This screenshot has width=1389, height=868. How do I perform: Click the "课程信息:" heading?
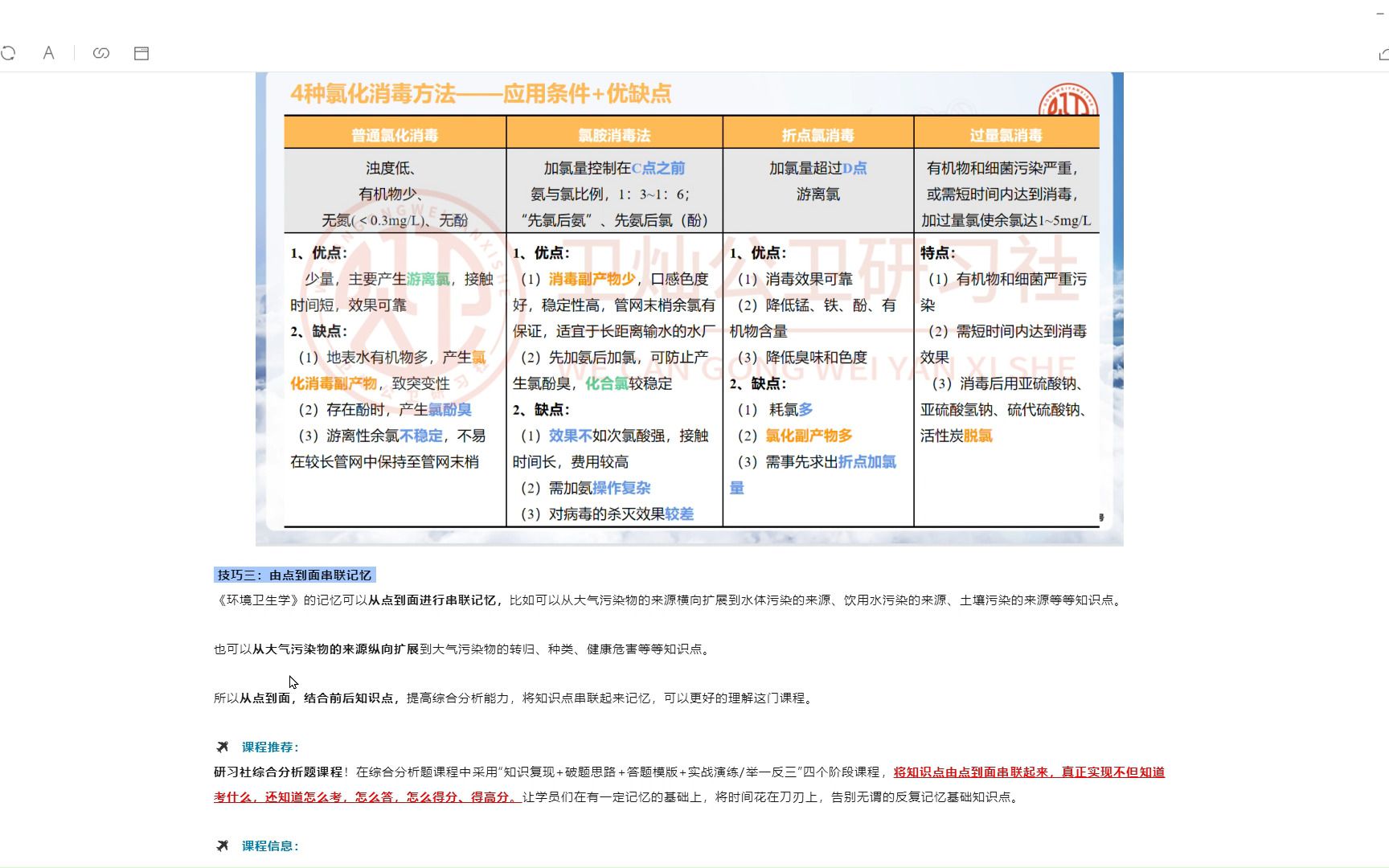click(270, 846)
